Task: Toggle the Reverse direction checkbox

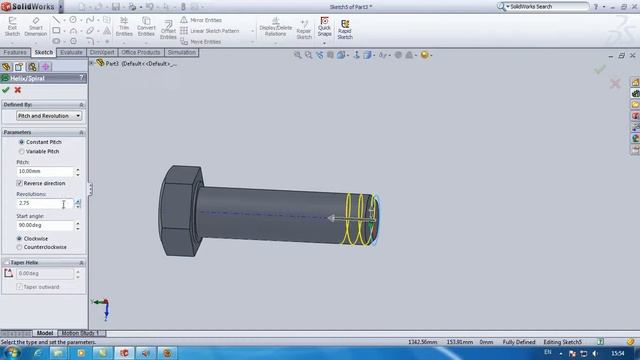Action: point(19,183)
